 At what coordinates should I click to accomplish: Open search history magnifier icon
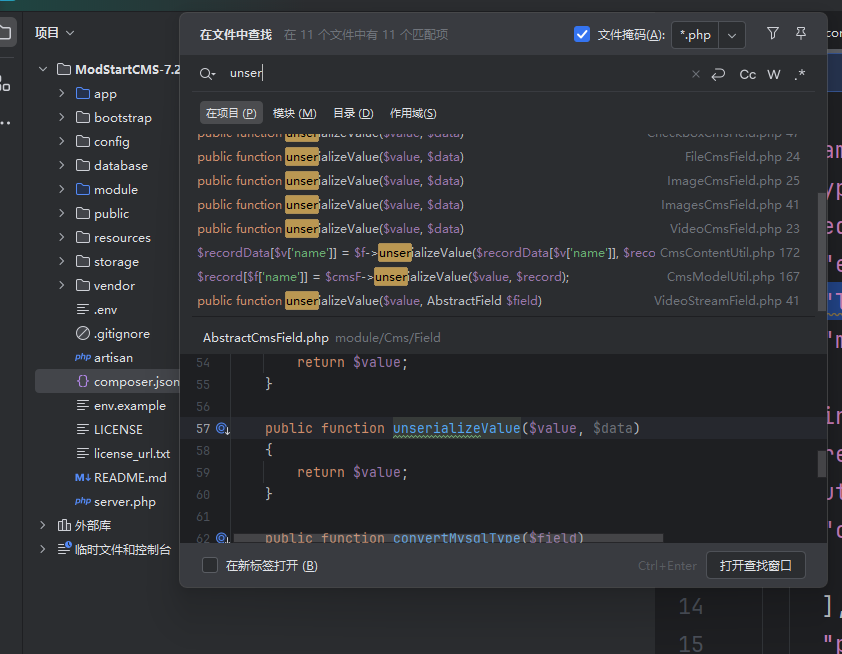click(207, 74)
